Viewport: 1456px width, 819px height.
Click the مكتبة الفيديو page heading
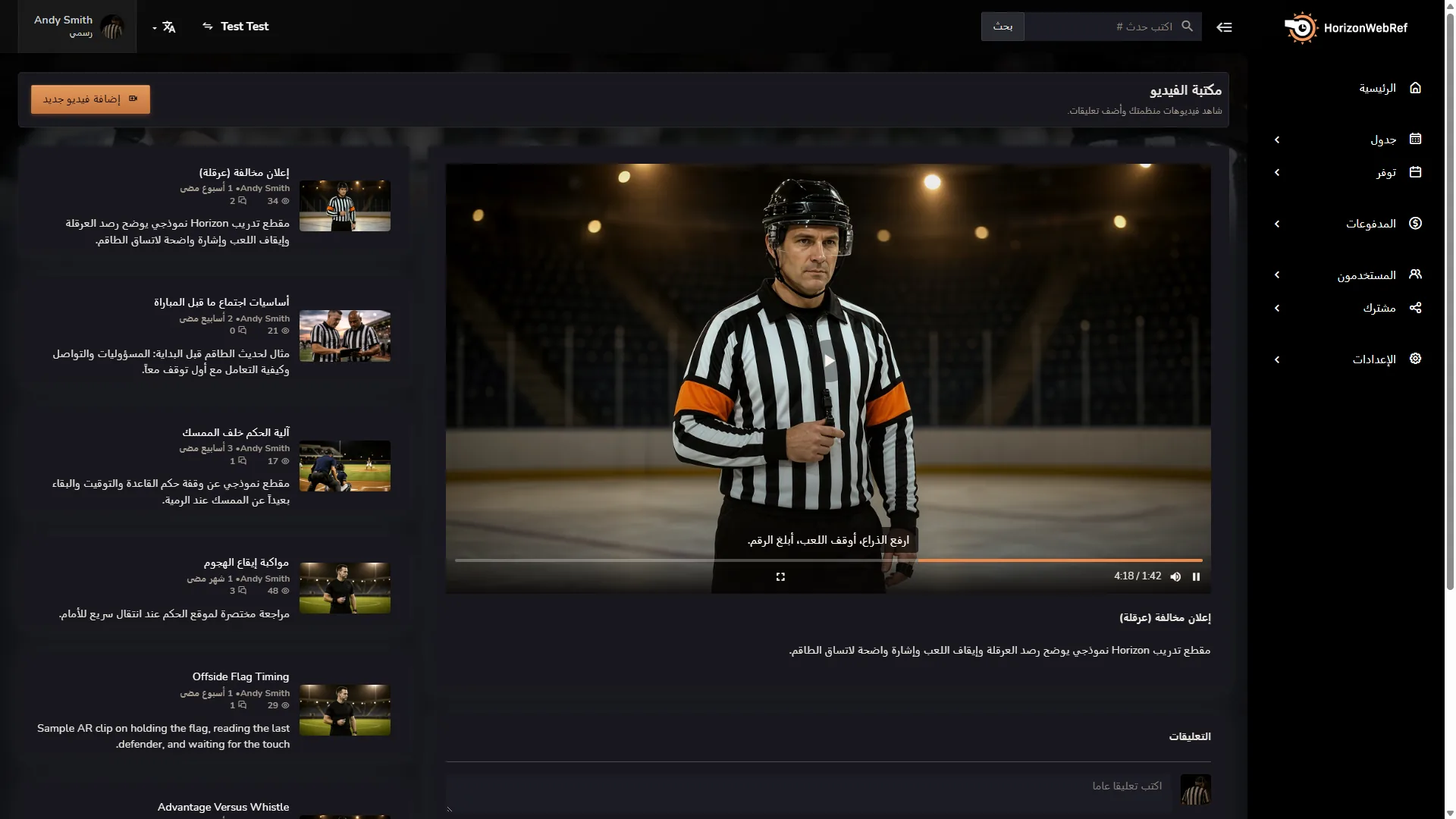point(1186,91)
